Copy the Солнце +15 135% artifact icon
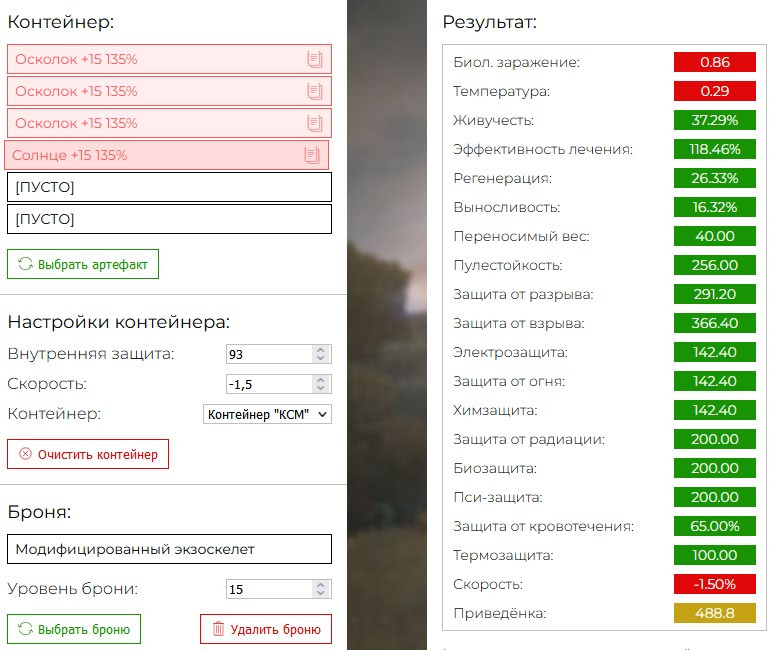774x650 pixels. [311, 155]
